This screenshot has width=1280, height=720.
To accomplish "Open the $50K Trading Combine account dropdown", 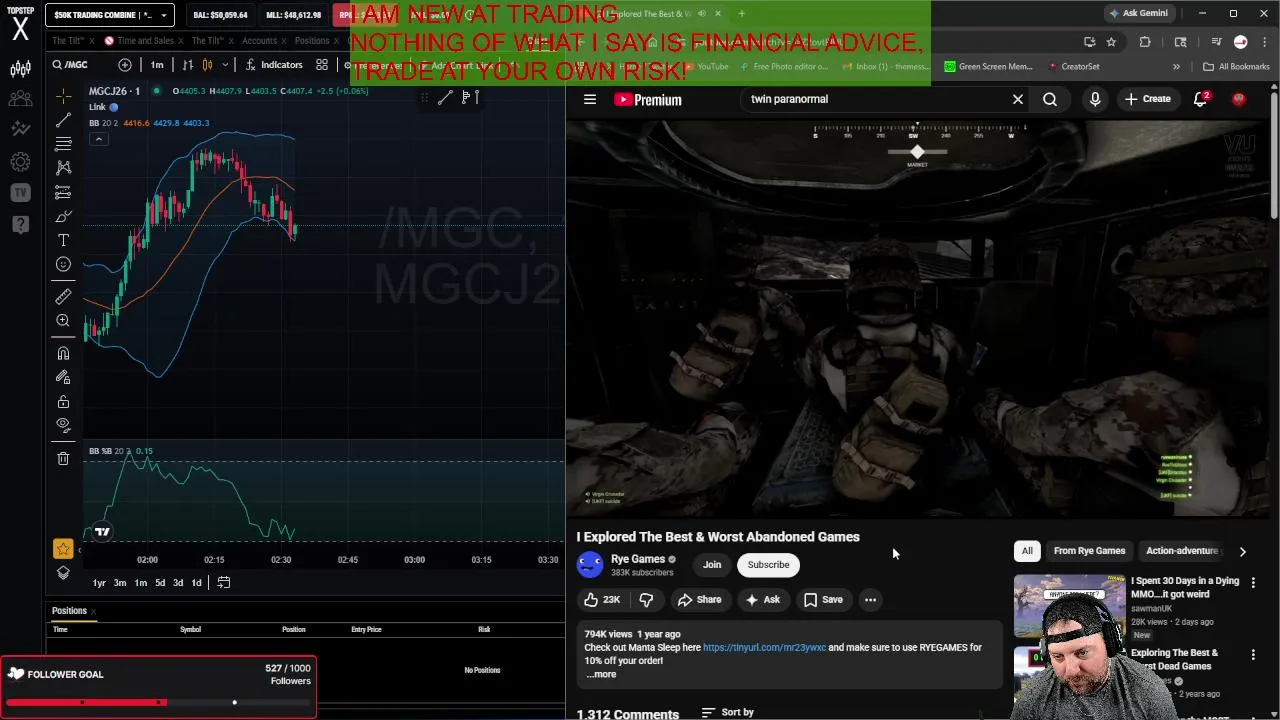I will point(110,15).
